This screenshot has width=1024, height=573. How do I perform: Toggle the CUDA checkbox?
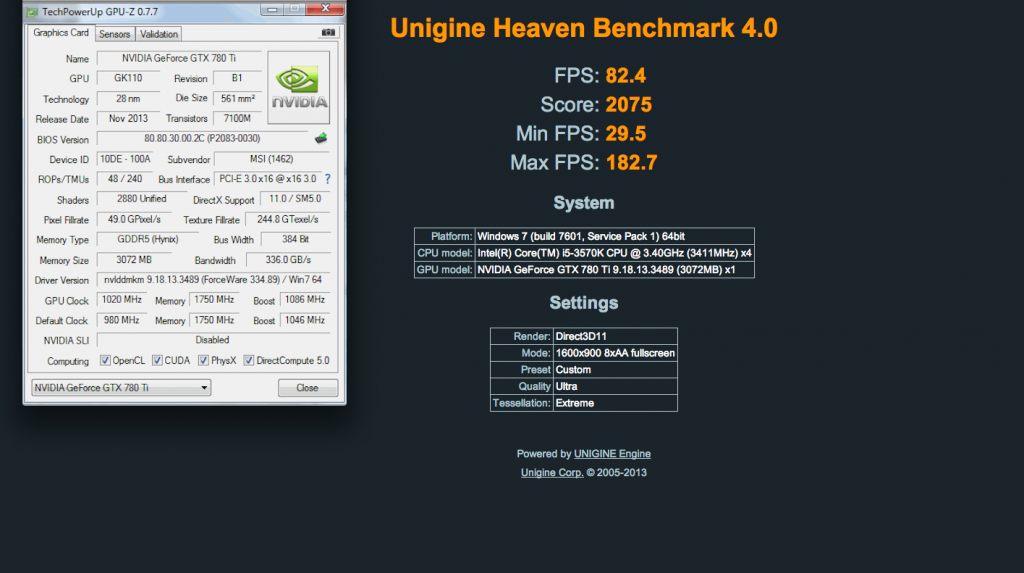point(157,361)
